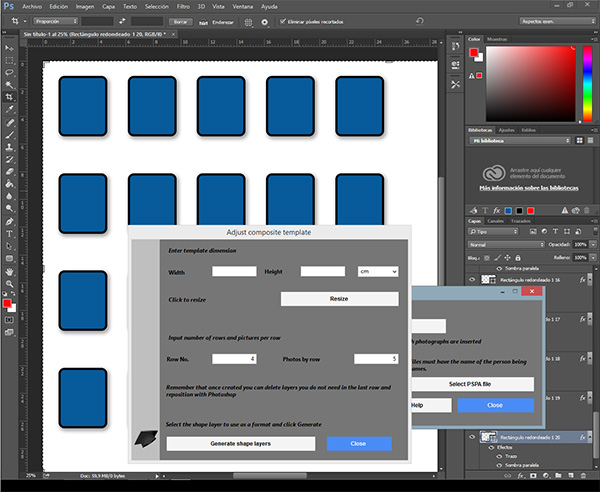This screenshot has width=600, height=492.
Task: Open crop overlay grid options
Action: [x=248, y=22]
